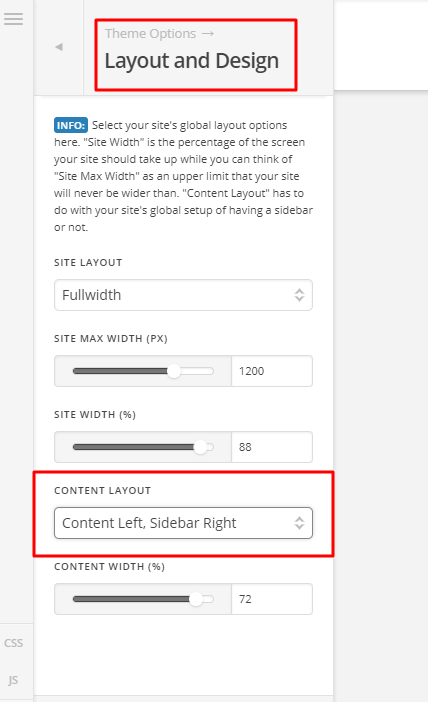Open the Content Layout select box

183,523
